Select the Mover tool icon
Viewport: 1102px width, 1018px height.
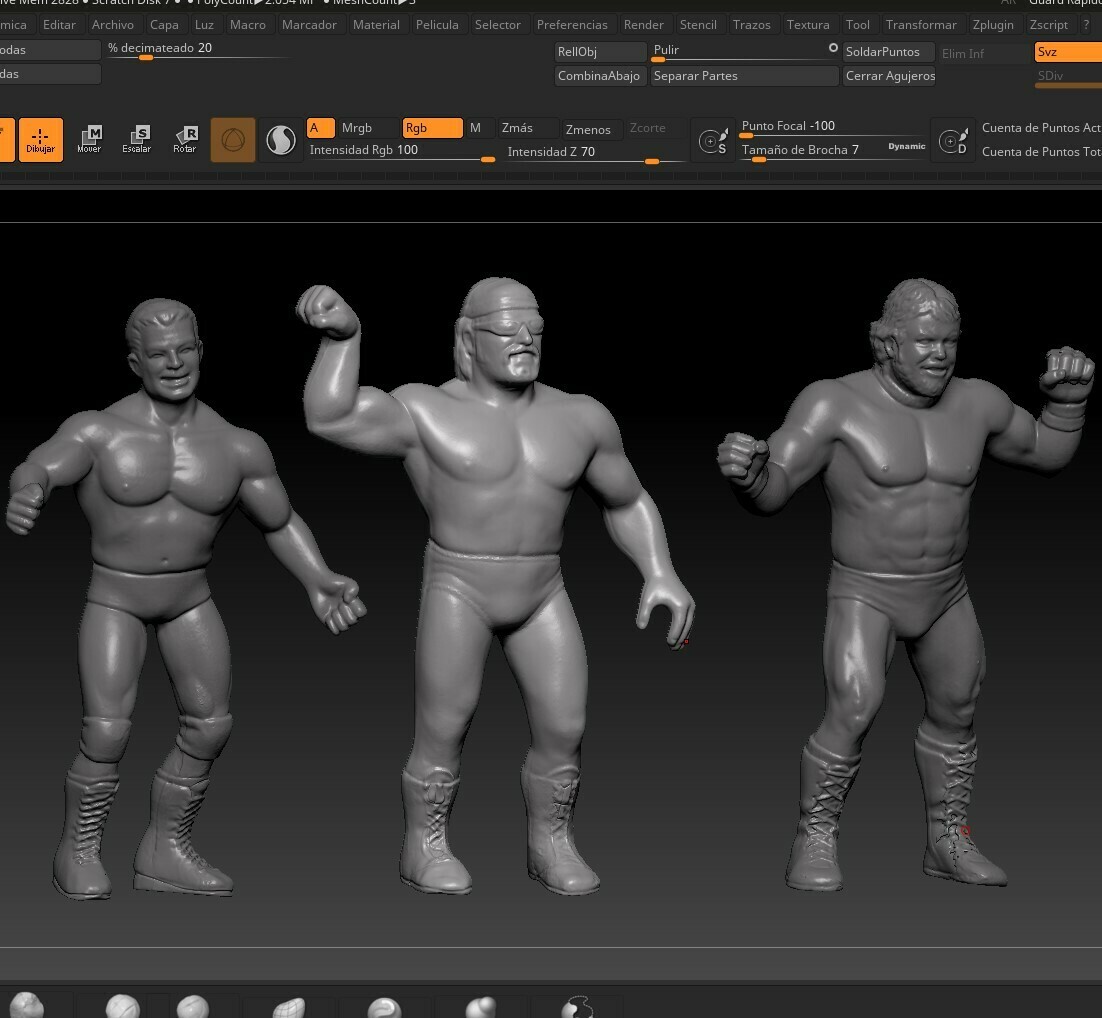[x=89, y=139]
